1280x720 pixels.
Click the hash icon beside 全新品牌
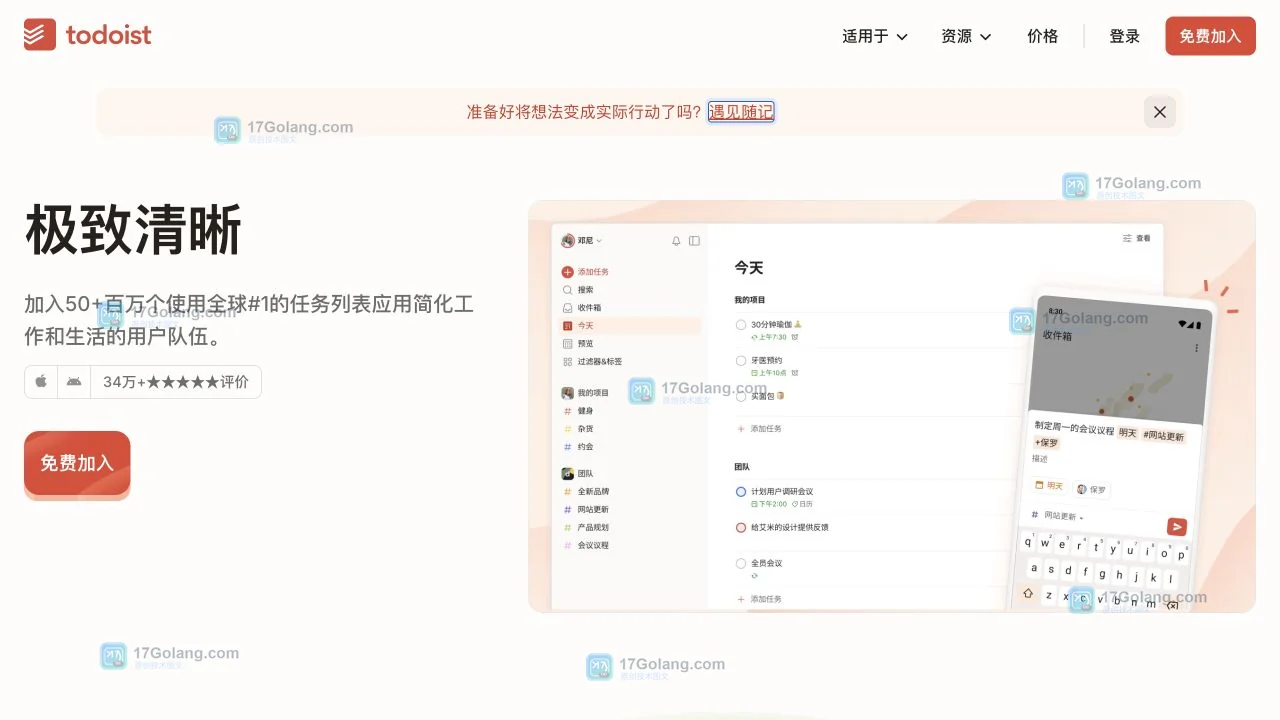click(568, 492)
